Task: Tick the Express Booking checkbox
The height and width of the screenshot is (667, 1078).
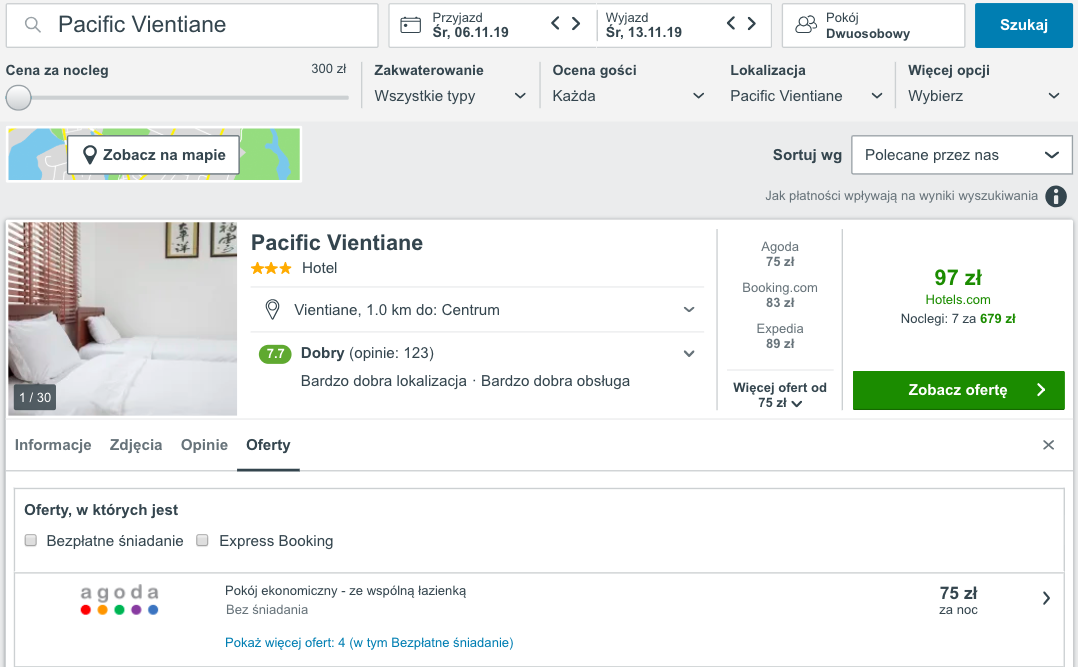Action: pyautogui.click(x=202, y=541)
